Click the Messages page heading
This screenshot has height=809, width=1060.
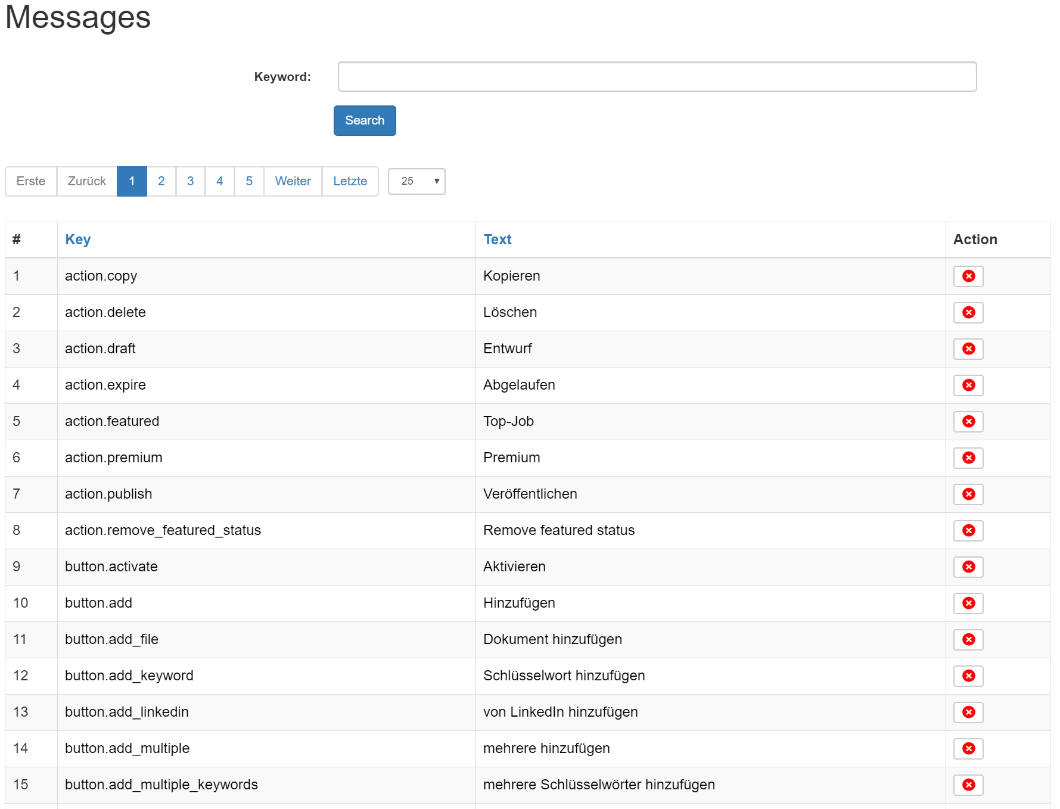point(78,17)
